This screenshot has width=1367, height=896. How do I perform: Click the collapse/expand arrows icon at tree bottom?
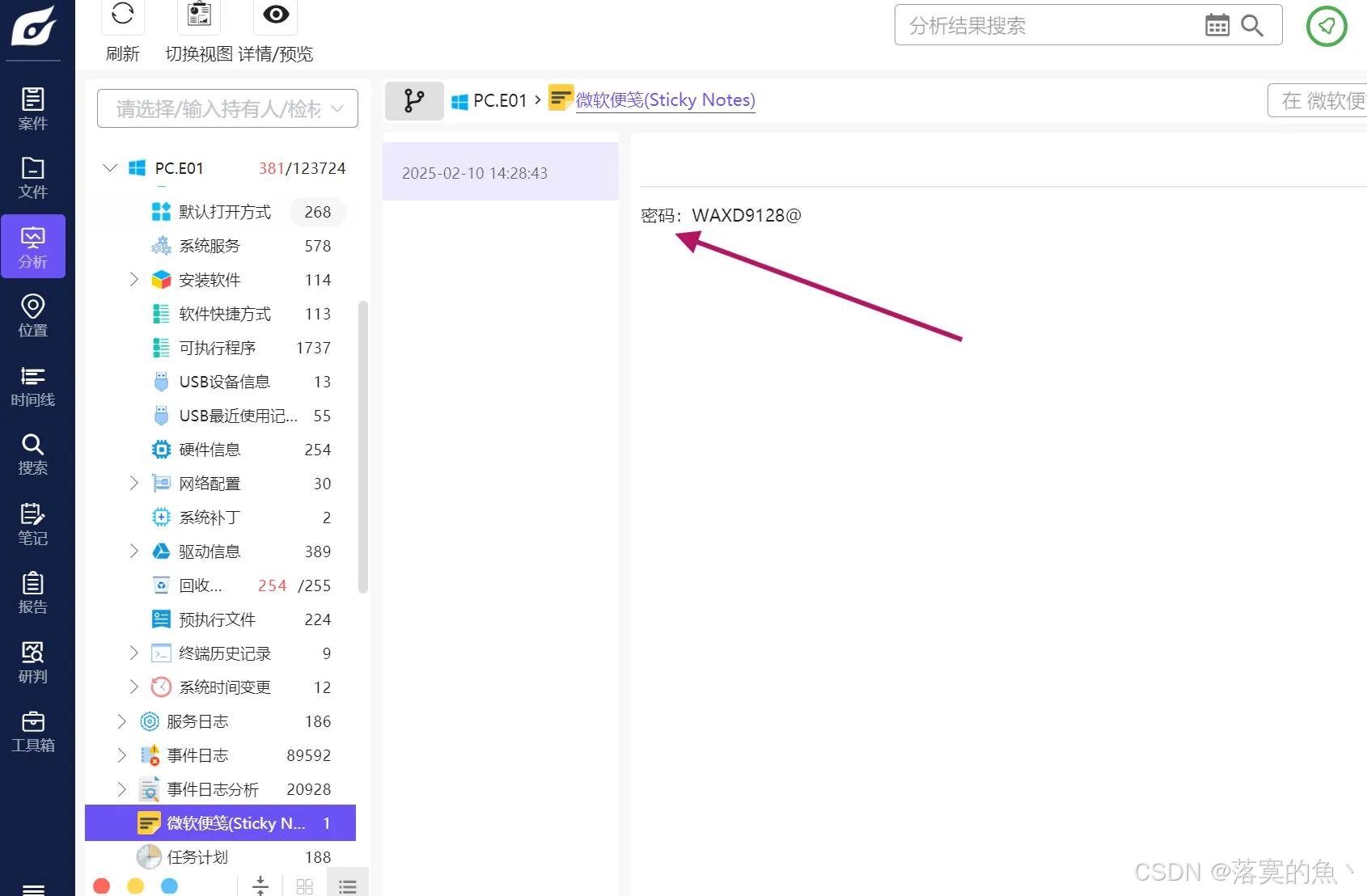pyautogui.click(x=260, y=885)
